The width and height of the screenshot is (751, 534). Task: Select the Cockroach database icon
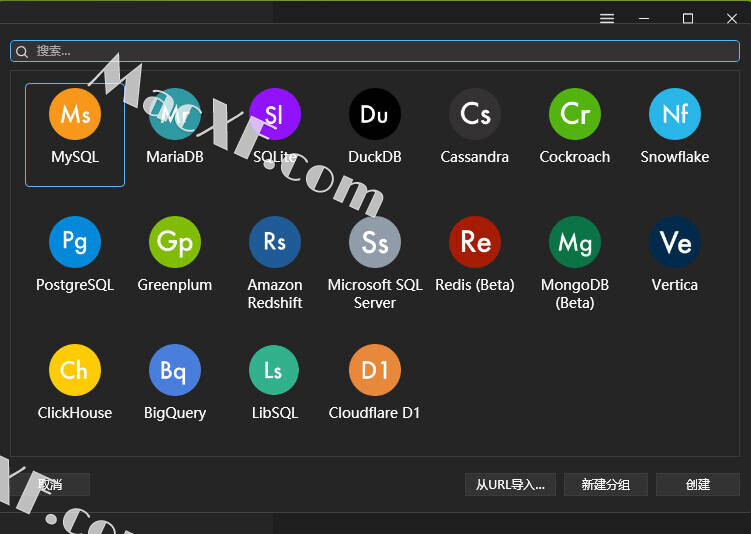point(575,114)
